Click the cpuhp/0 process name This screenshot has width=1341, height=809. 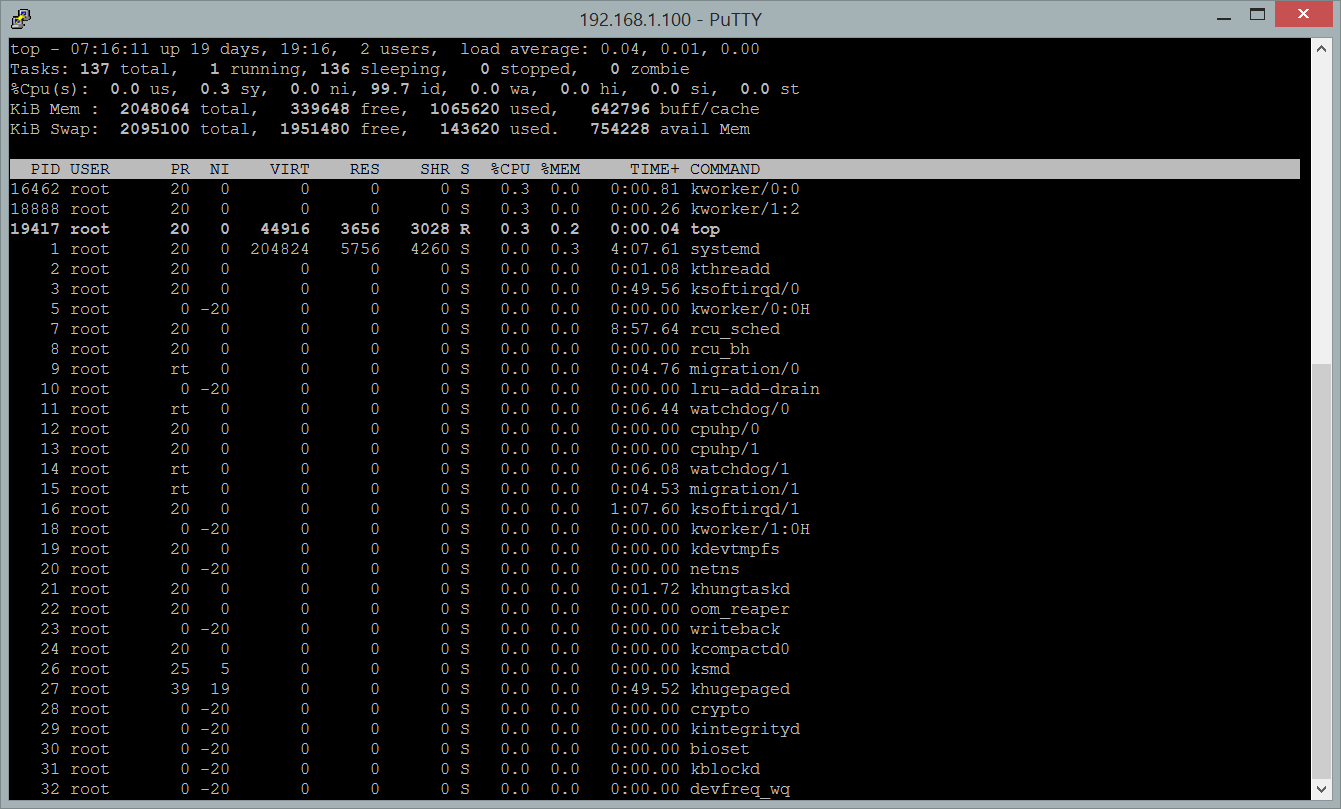pyautogui.click(x=725, y=429)
